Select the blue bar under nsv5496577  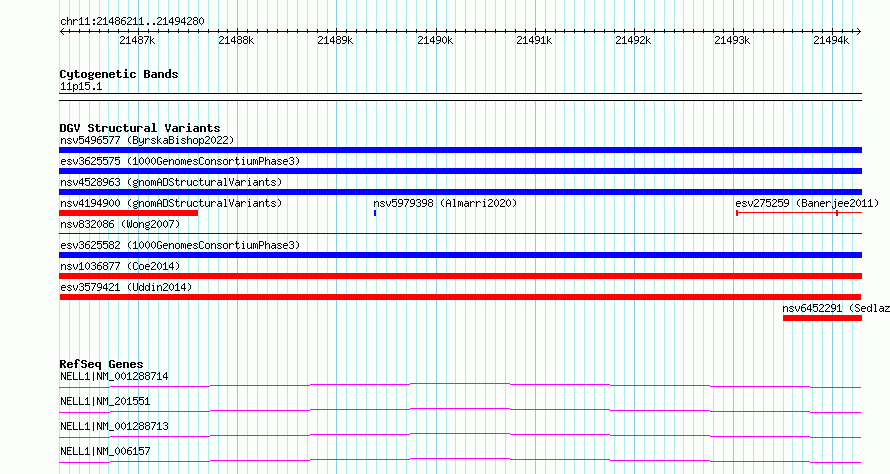click(x=460, y=150)
